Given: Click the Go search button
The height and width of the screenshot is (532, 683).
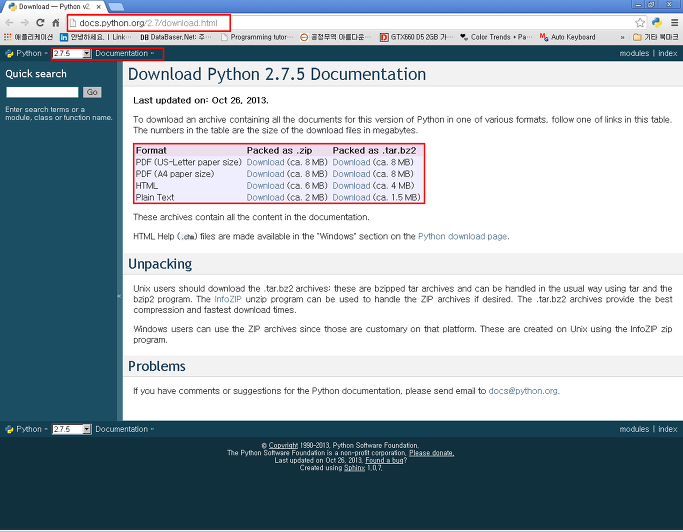Looking at the screenshot, I should [92, 92].
